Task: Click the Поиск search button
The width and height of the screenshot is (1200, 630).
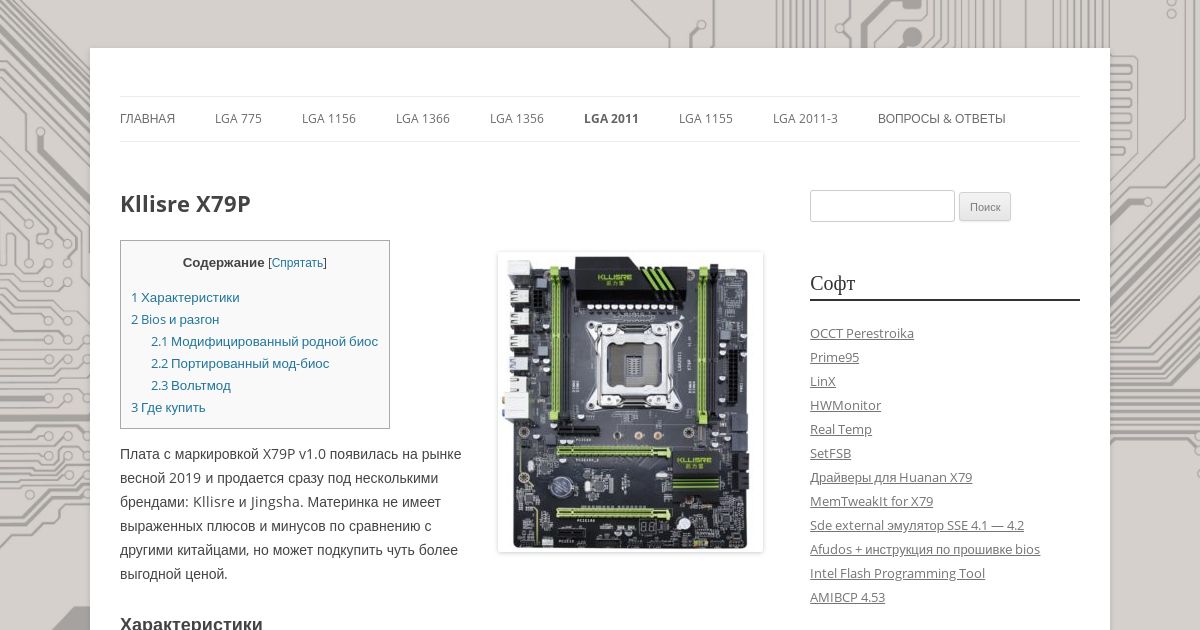Action: pos(985,207)
